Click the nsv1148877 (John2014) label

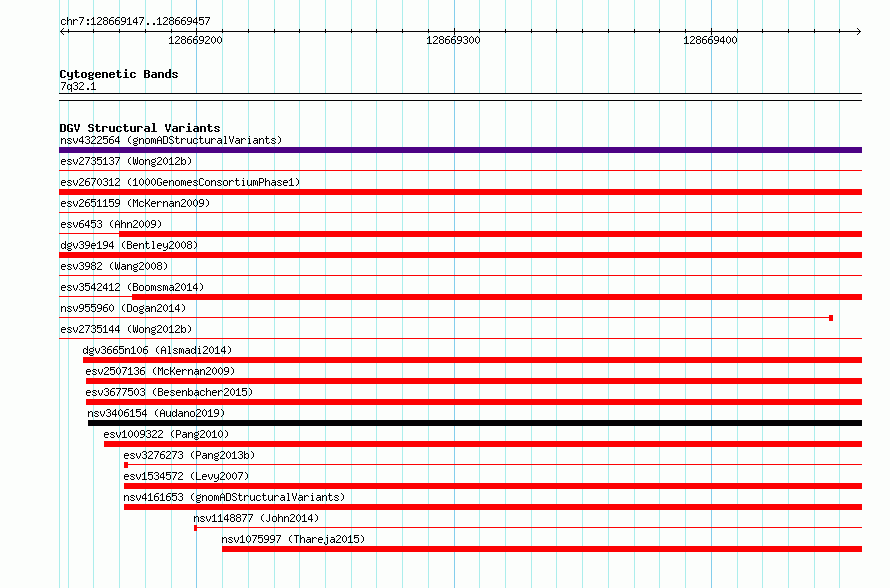[x=256, y=518]
